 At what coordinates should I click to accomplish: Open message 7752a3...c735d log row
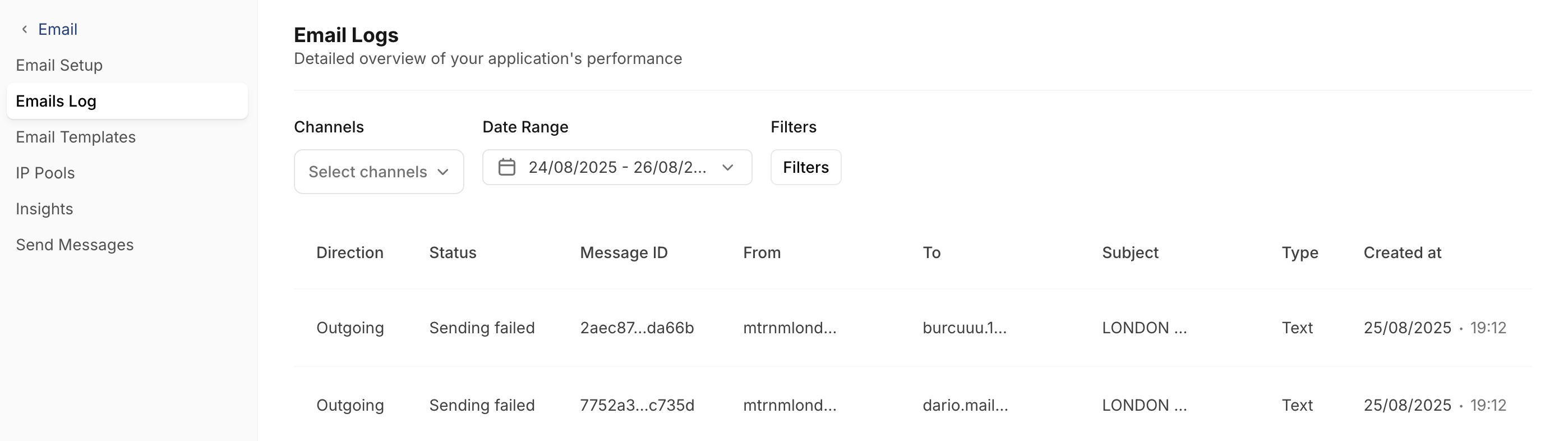637,405
